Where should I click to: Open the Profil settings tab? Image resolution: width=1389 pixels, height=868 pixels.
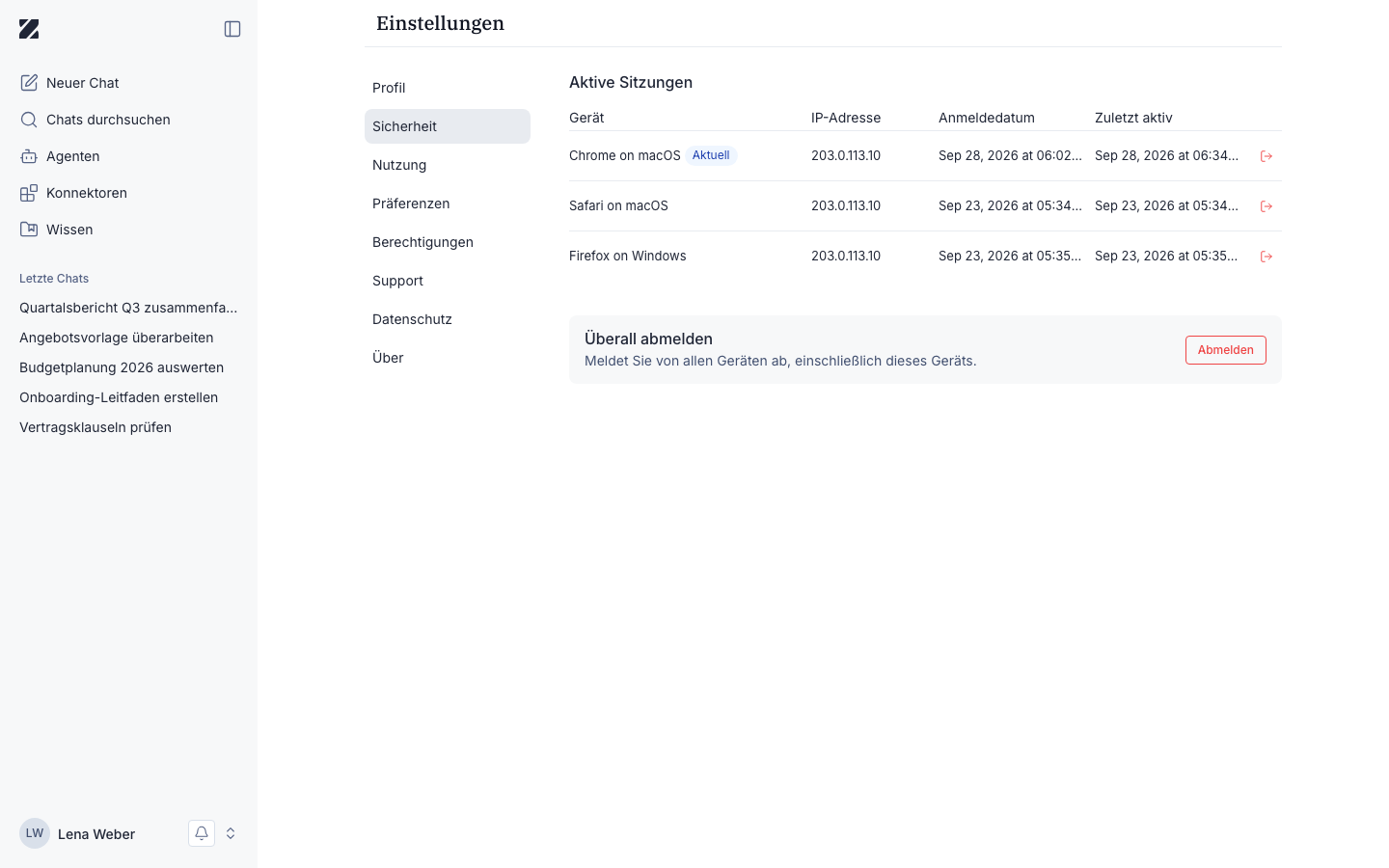point(448,88)
